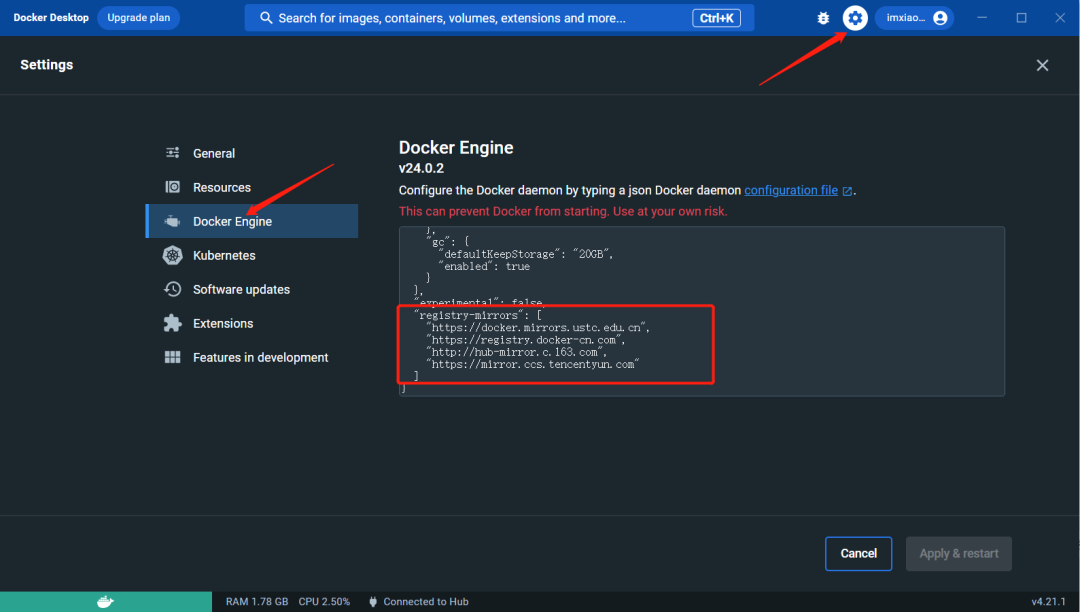The image size is (1080, 612).
Task: Click the settings gear icon
Action: pos(855,18)
